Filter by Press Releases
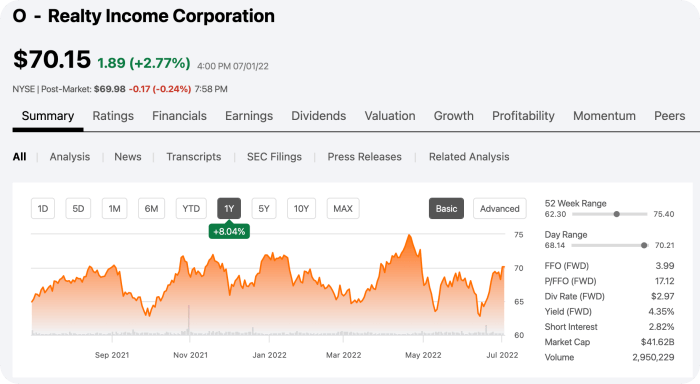Viewport: 700px width, 384px height. pyautogui.click(x=364, y=157)
